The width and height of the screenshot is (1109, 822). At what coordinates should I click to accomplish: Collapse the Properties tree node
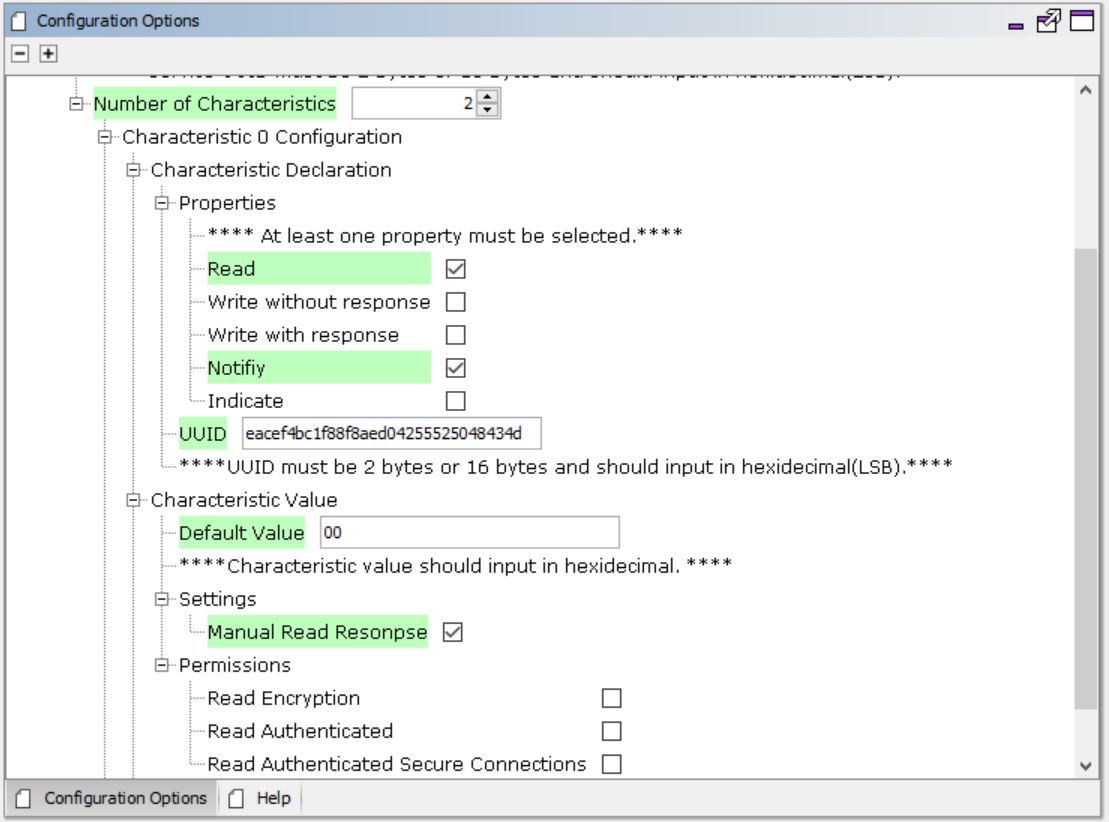162,203
